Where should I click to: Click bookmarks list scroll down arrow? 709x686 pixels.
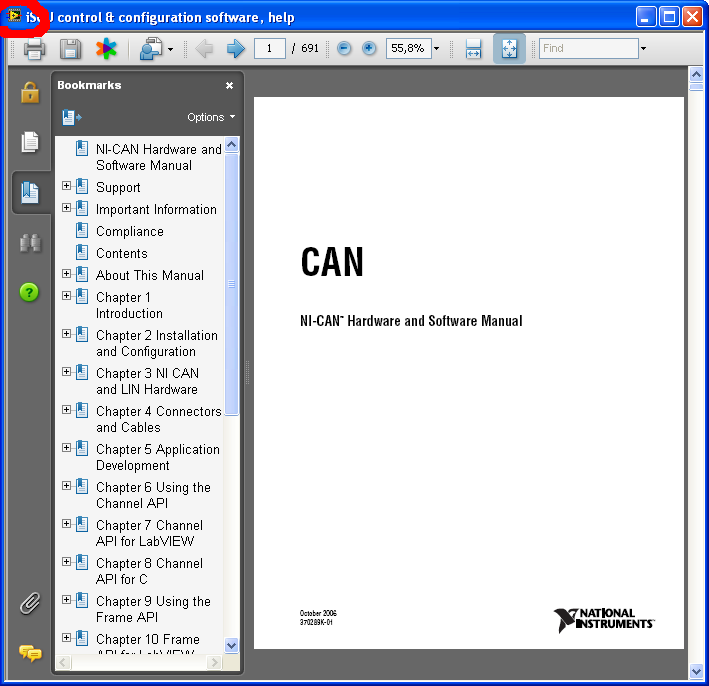click(232, 645)
